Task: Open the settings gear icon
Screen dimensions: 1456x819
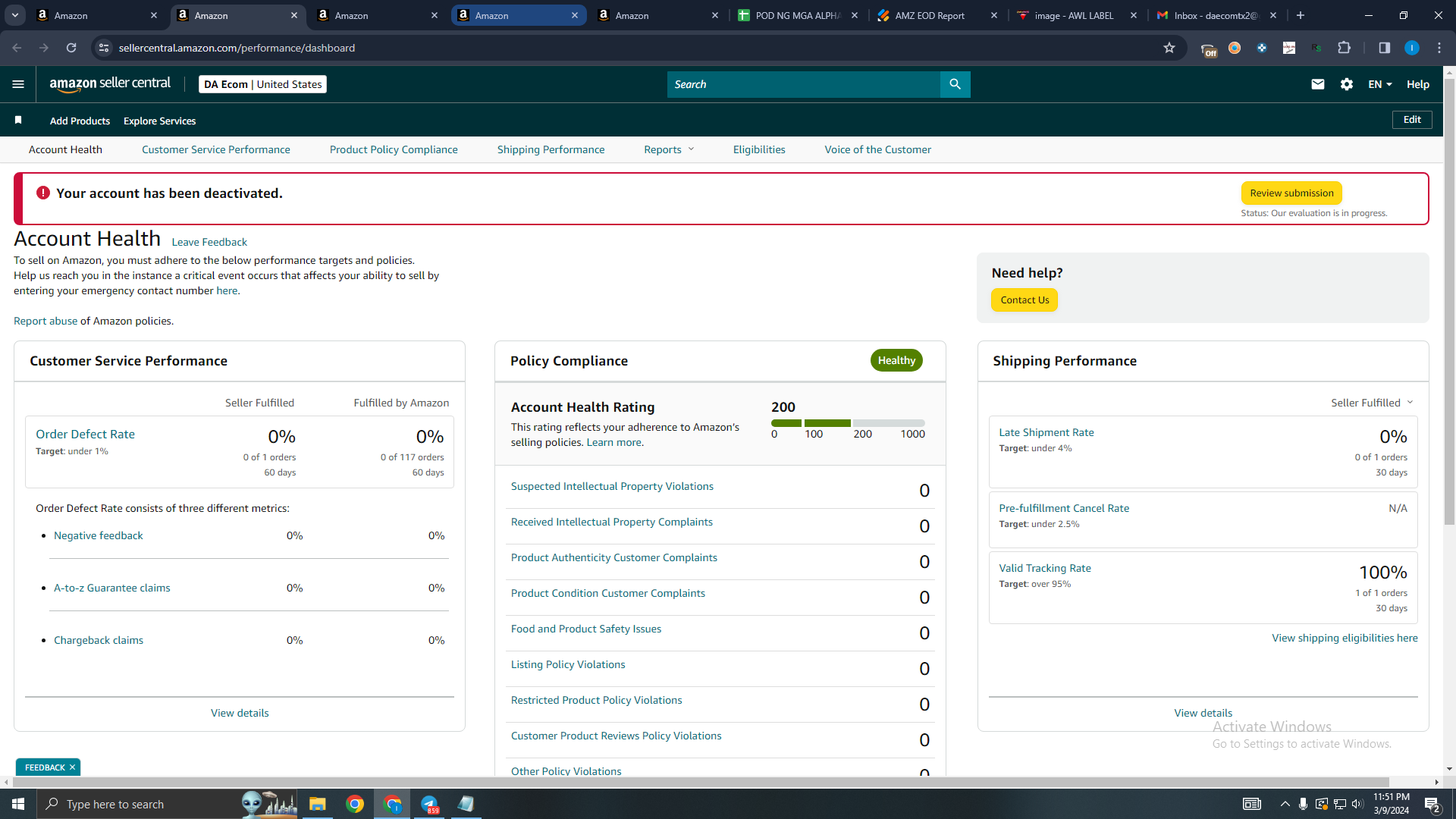Action: click(1347, 84)
